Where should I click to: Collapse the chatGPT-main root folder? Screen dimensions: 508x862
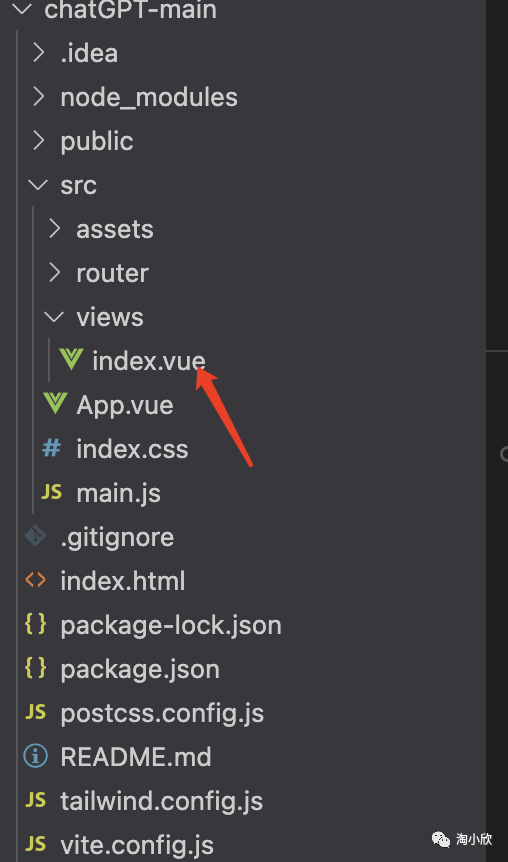click(22, 9)
